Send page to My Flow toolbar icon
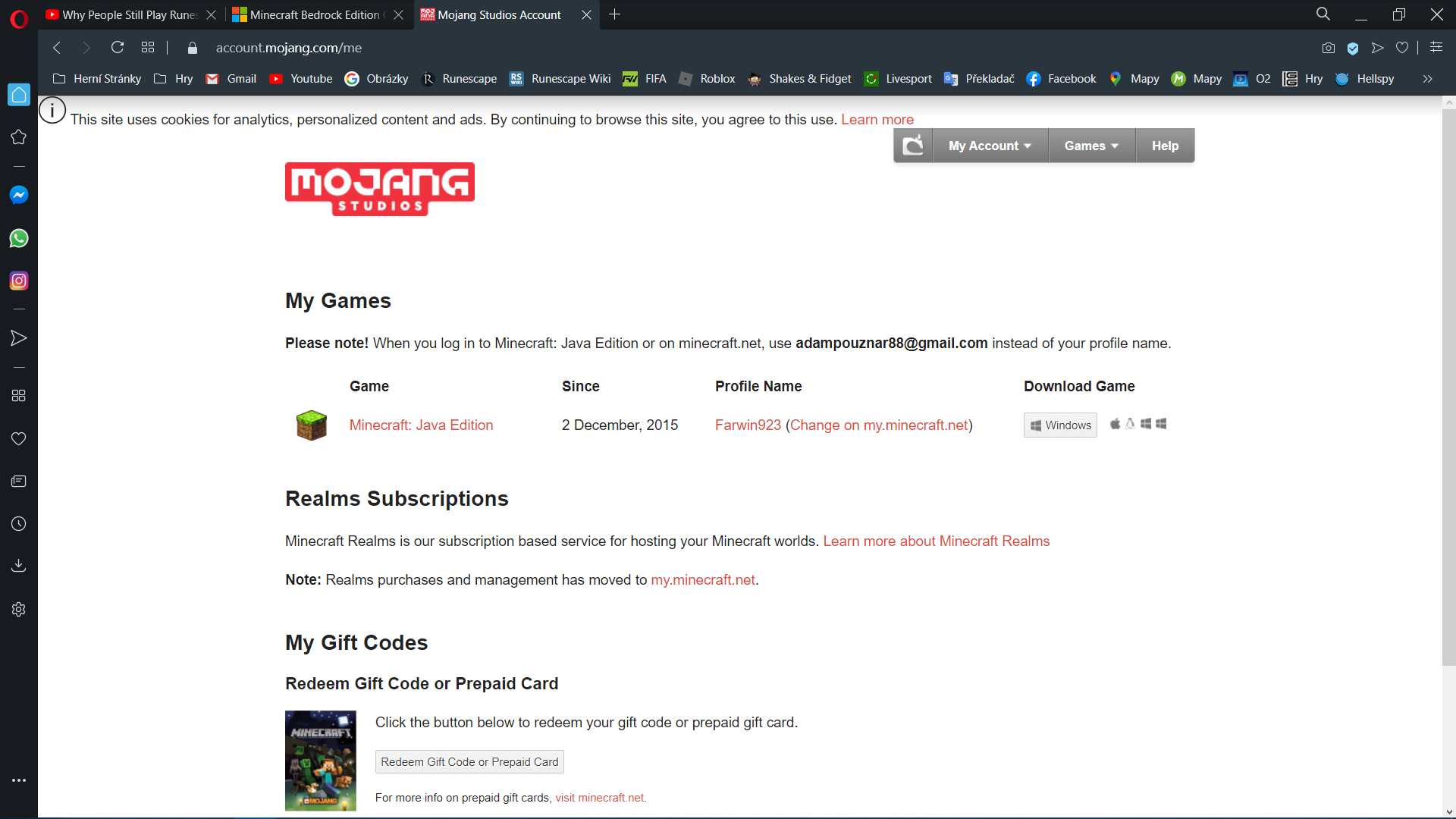Screen dimensions: 1456x819 tap(1378, 48)
